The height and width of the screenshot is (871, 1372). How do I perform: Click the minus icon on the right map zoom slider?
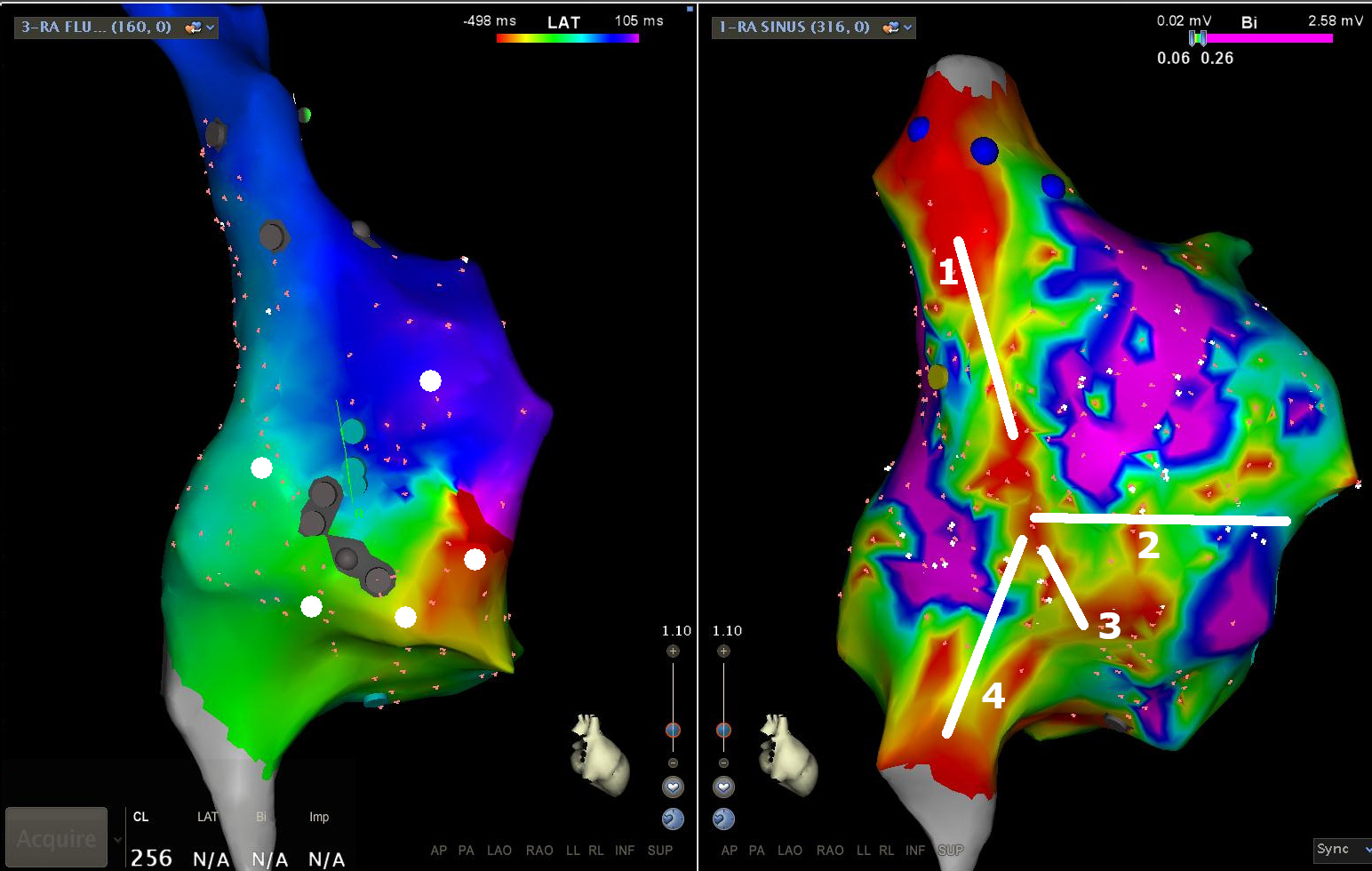[723, 763]
